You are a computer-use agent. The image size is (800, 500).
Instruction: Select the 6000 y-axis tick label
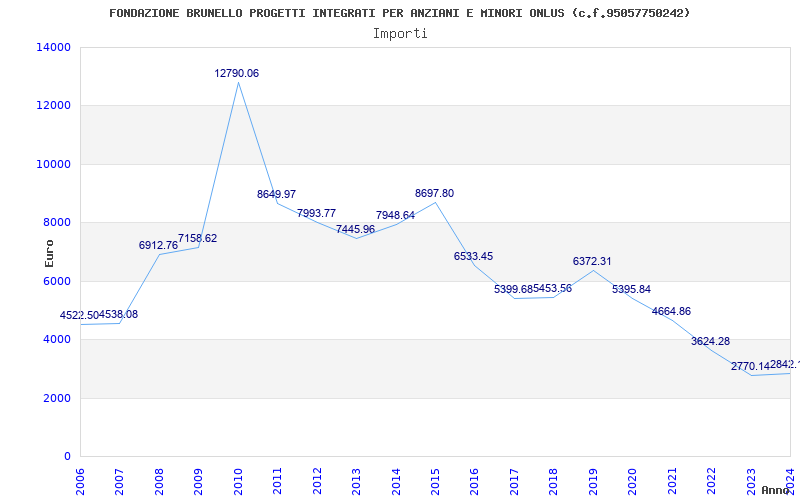[57, 281]
